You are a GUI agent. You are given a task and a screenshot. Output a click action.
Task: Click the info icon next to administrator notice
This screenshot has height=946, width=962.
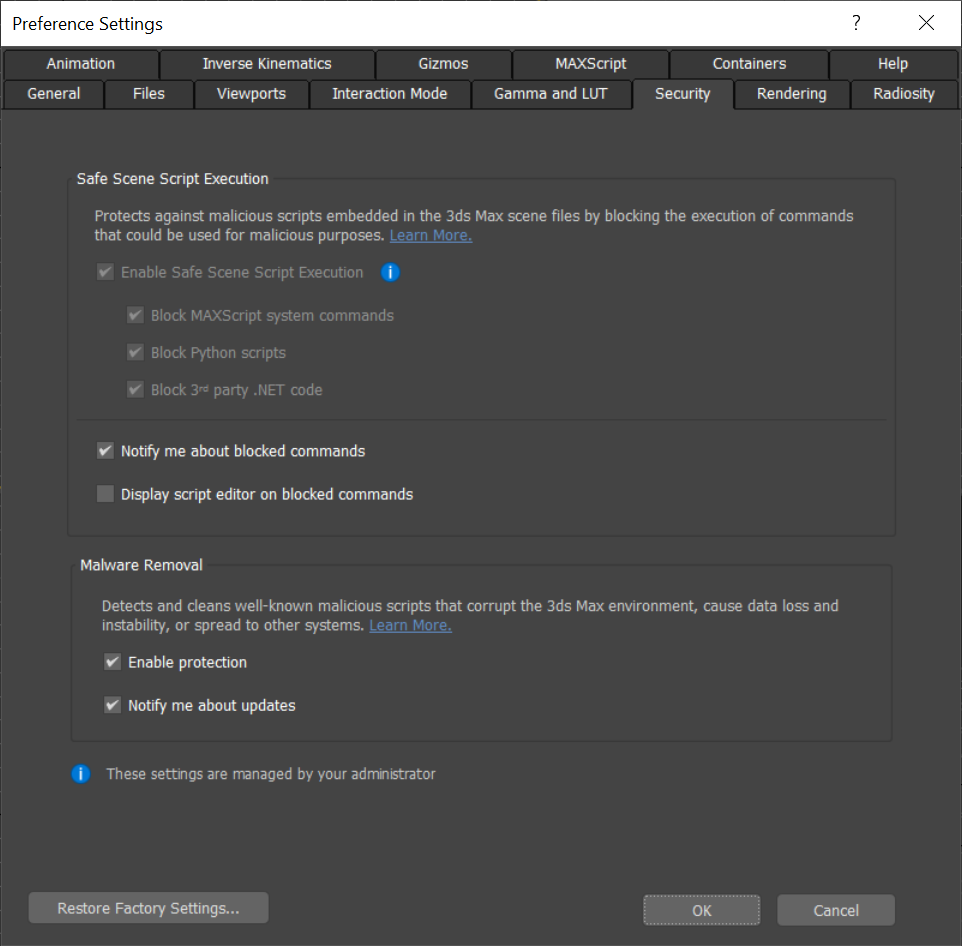[81, 774]
